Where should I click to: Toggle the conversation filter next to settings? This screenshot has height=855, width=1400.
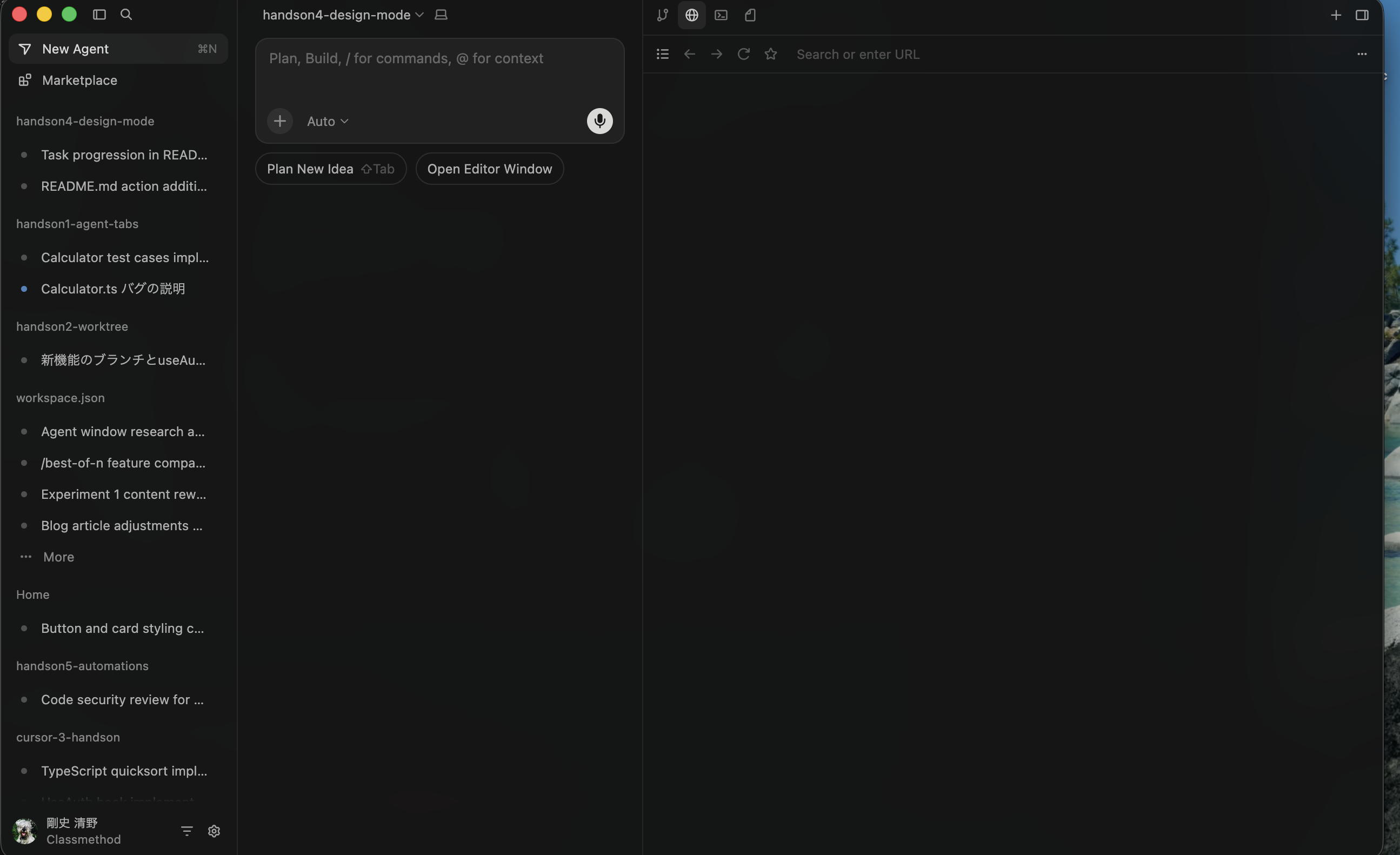point(186,831)
